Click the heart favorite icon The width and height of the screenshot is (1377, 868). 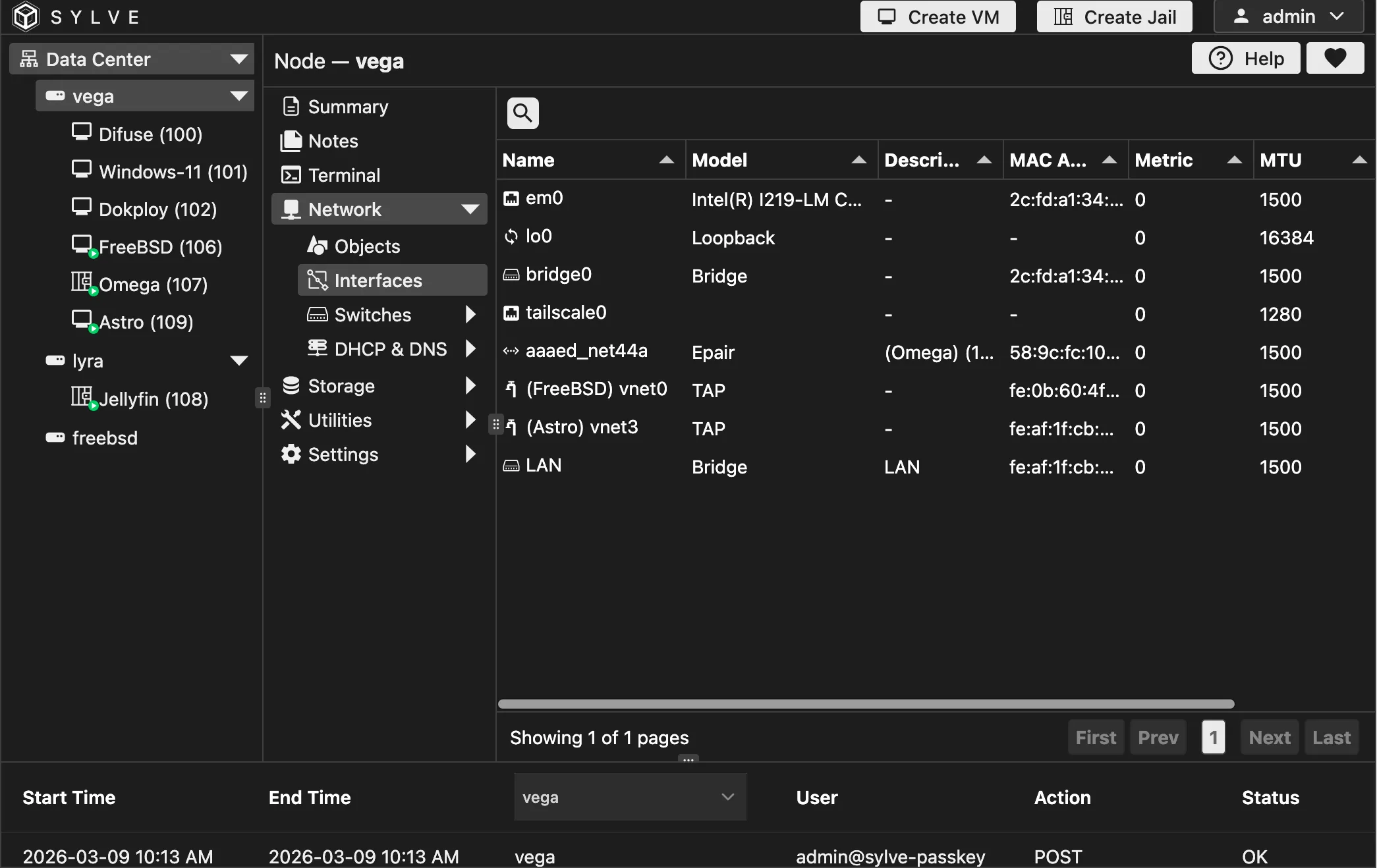click(x=1335, y=58)
